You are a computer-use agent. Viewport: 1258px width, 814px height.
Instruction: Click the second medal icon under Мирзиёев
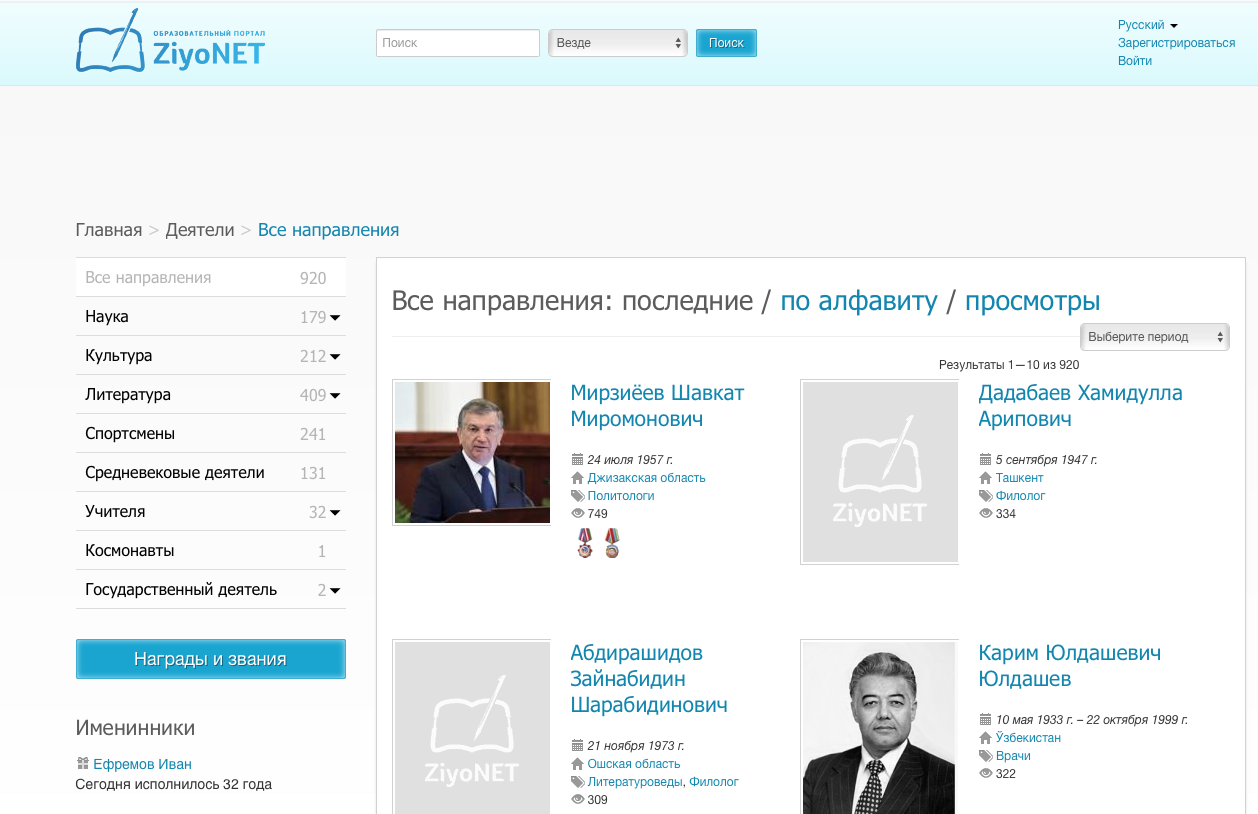tap(611, 543)
